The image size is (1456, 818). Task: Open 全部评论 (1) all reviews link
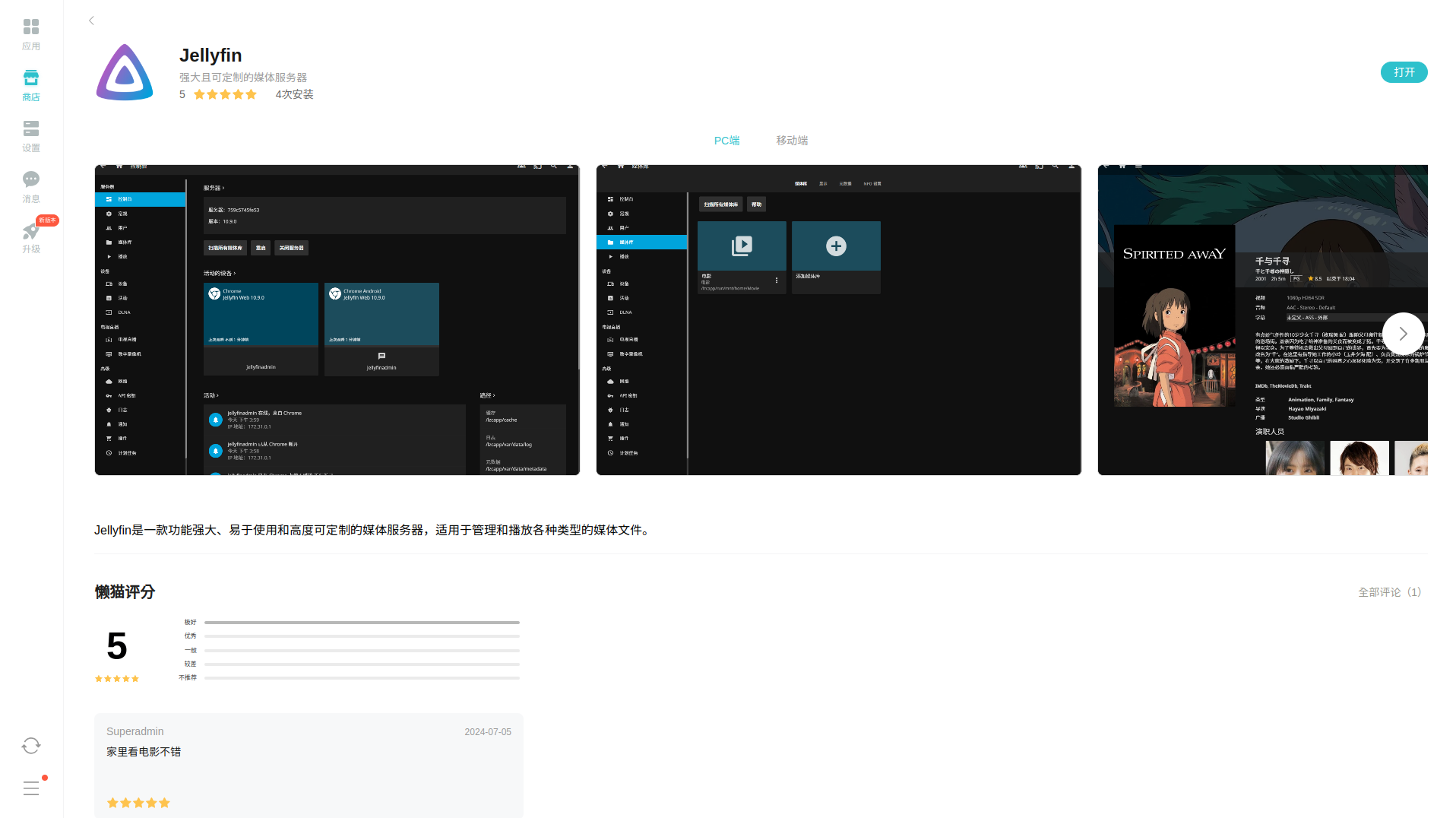[x=1389, y=592]
